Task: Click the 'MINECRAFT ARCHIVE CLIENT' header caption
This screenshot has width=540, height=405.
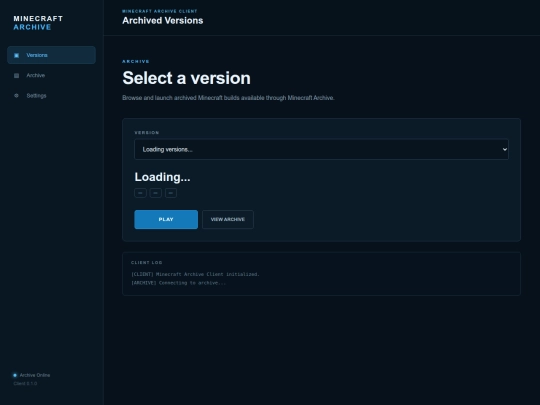Action: [x=160, y=11]
